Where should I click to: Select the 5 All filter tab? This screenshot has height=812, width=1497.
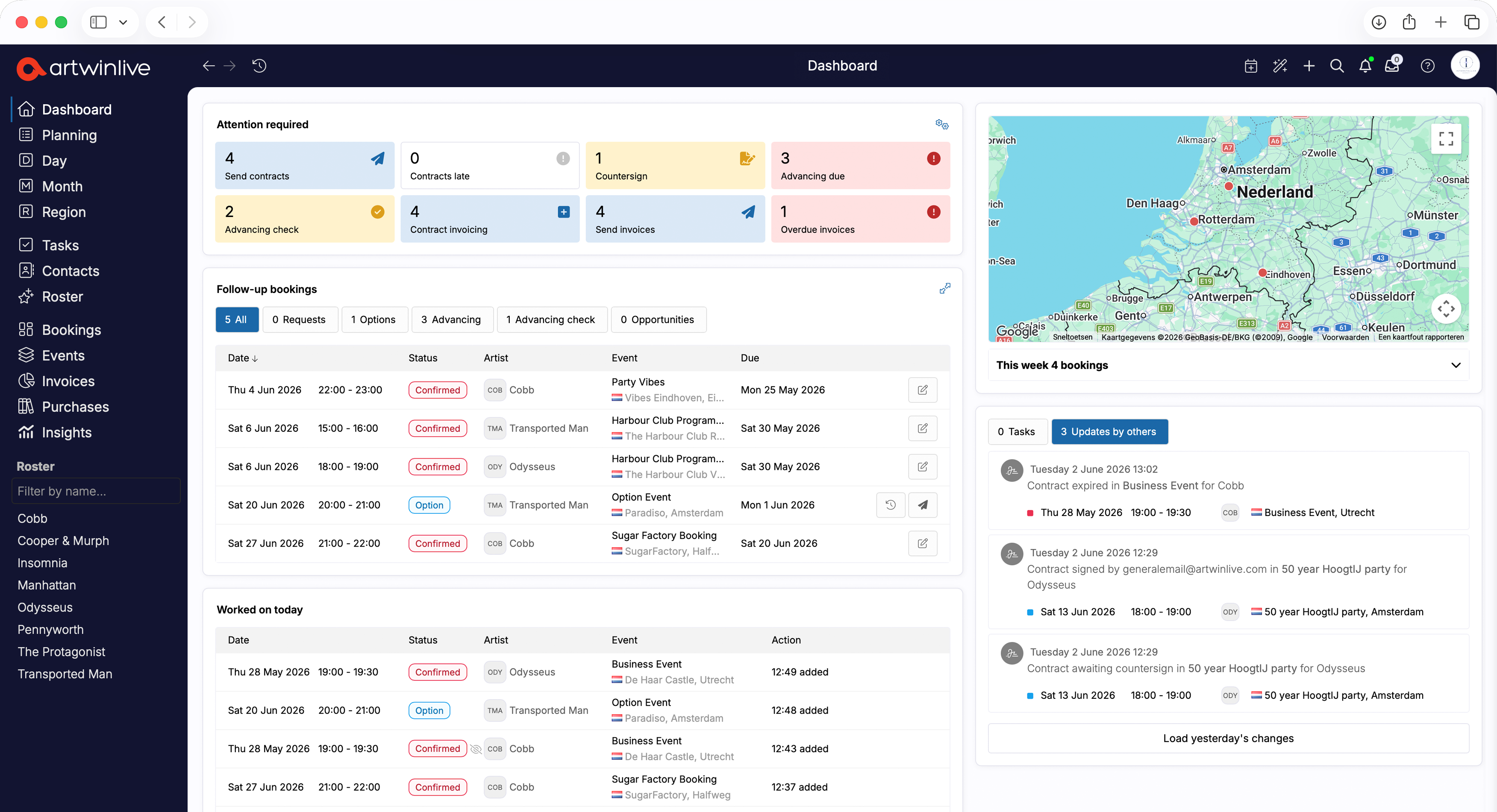click(236, 320)
